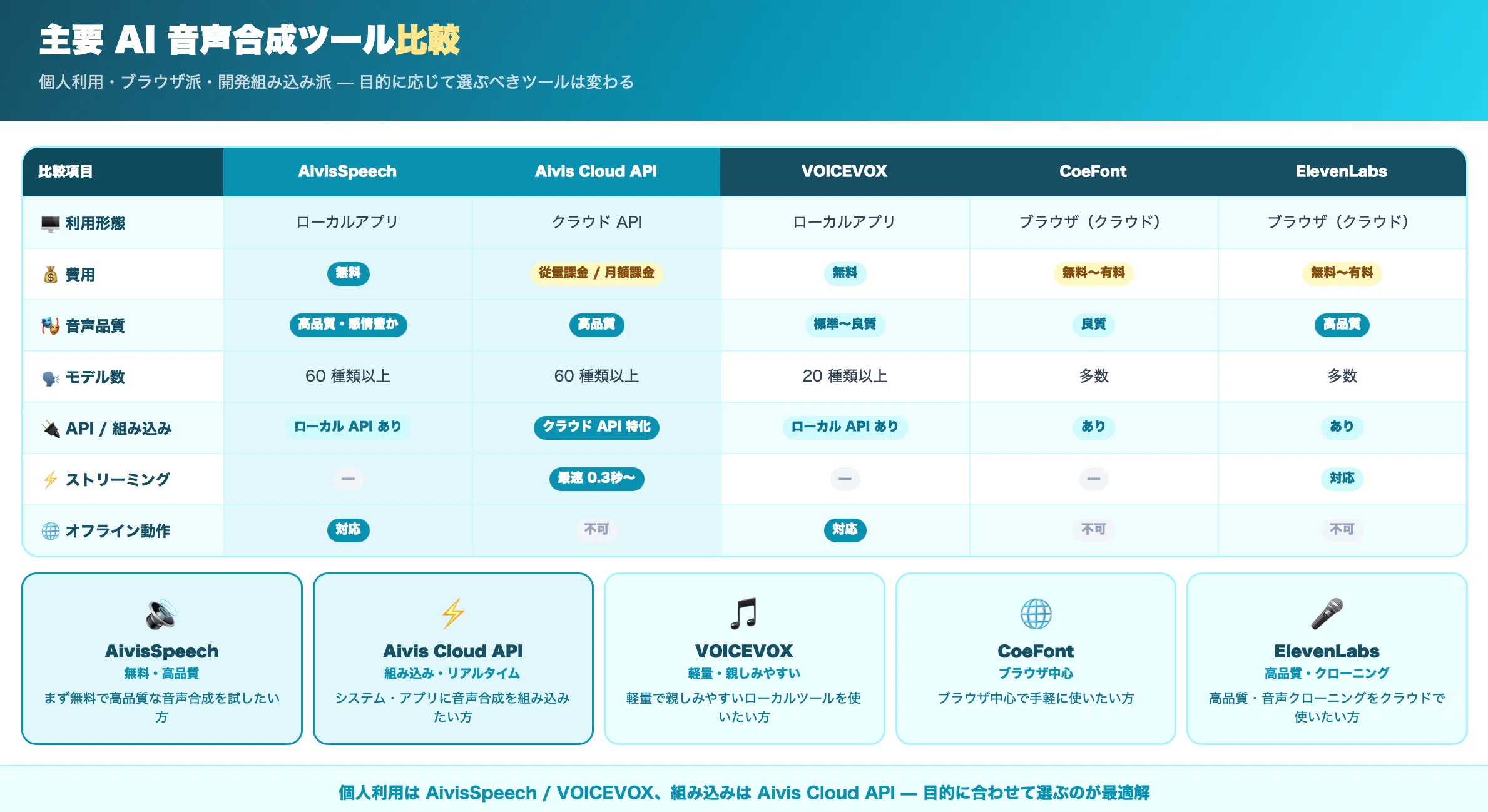Click the クラウド API 特化 badge
1488x812 pixels.
(596, 427)
